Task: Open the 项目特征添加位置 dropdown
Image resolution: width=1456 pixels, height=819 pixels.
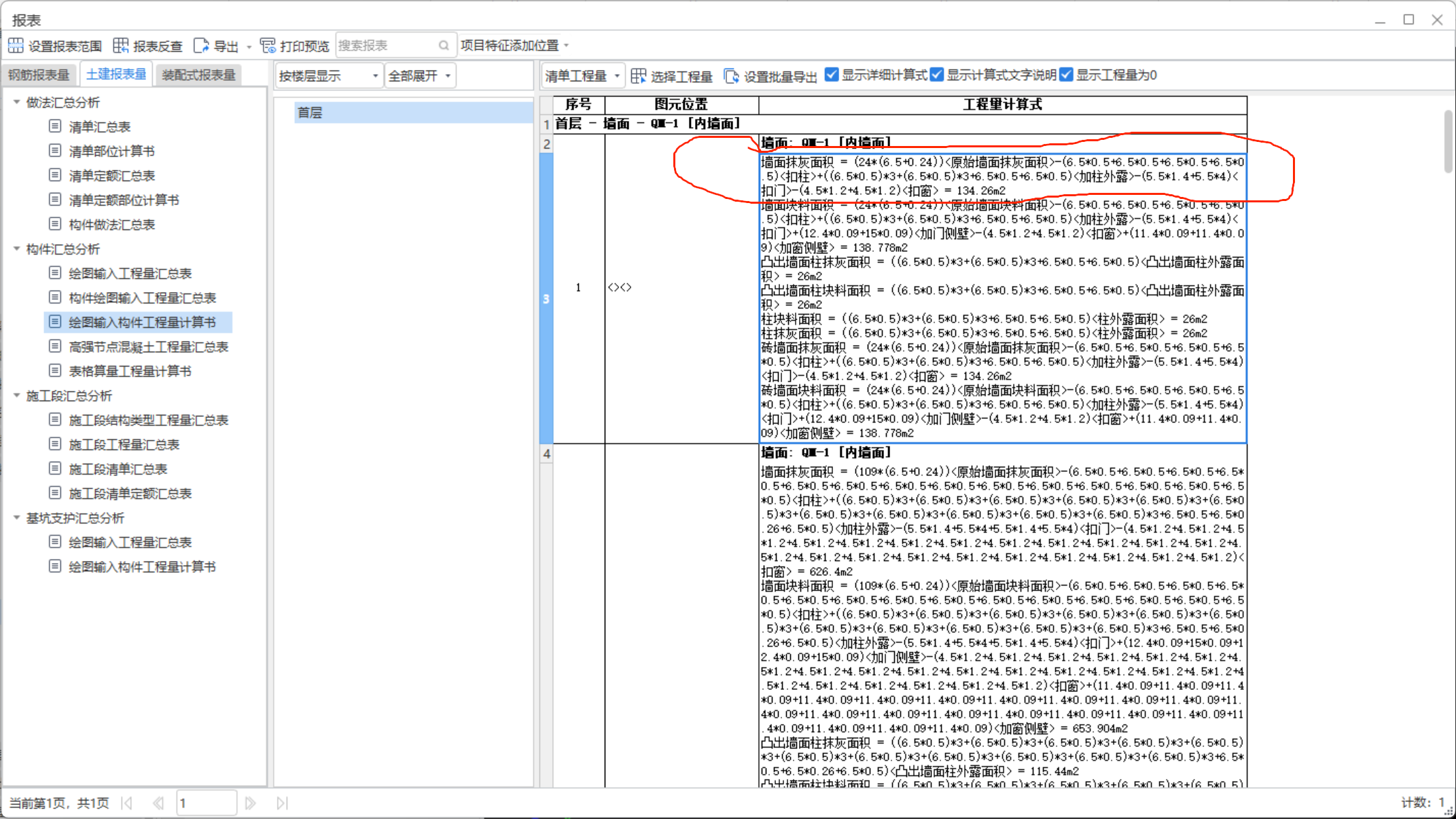Action: point(514,45)
